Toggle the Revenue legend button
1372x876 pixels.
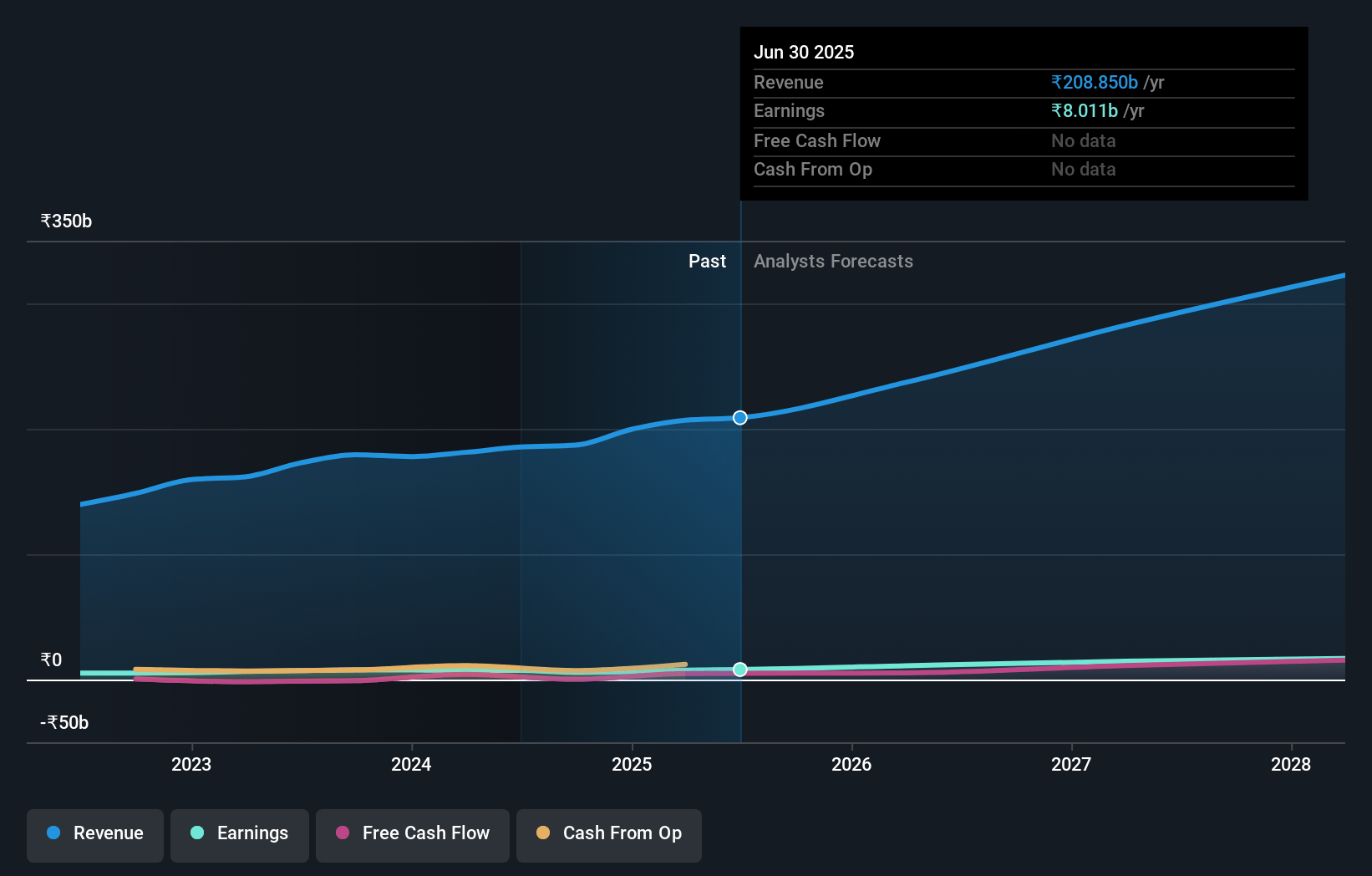pyautogui.click(x=95, y=835)
